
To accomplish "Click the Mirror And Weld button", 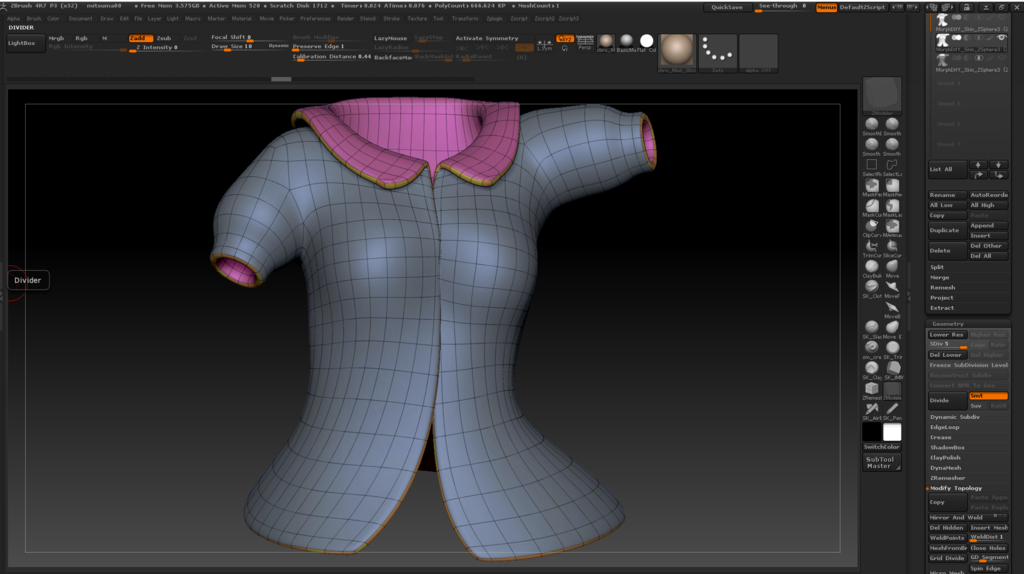I will 968,517.
